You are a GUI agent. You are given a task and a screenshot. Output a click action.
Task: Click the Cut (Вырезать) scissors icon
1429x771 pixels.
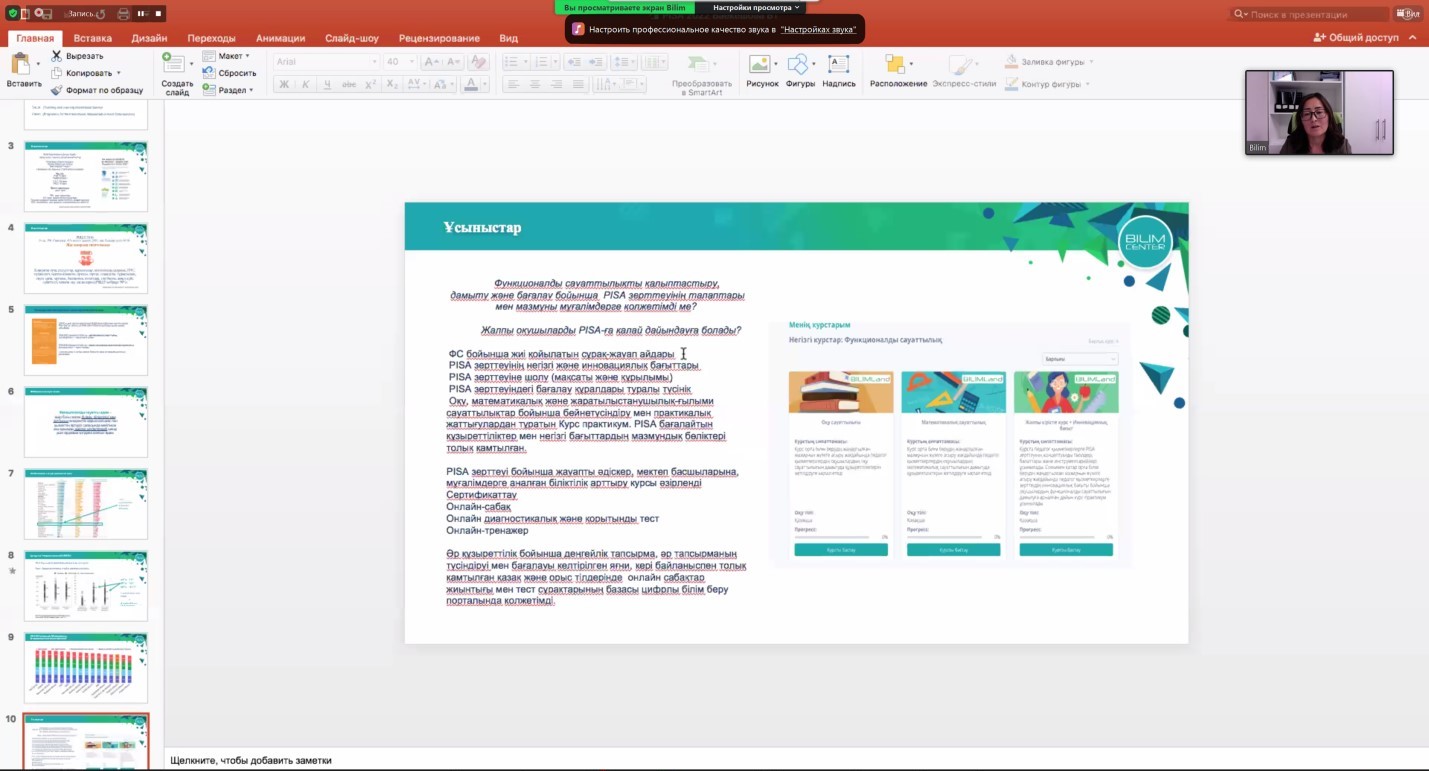[57, 56]
